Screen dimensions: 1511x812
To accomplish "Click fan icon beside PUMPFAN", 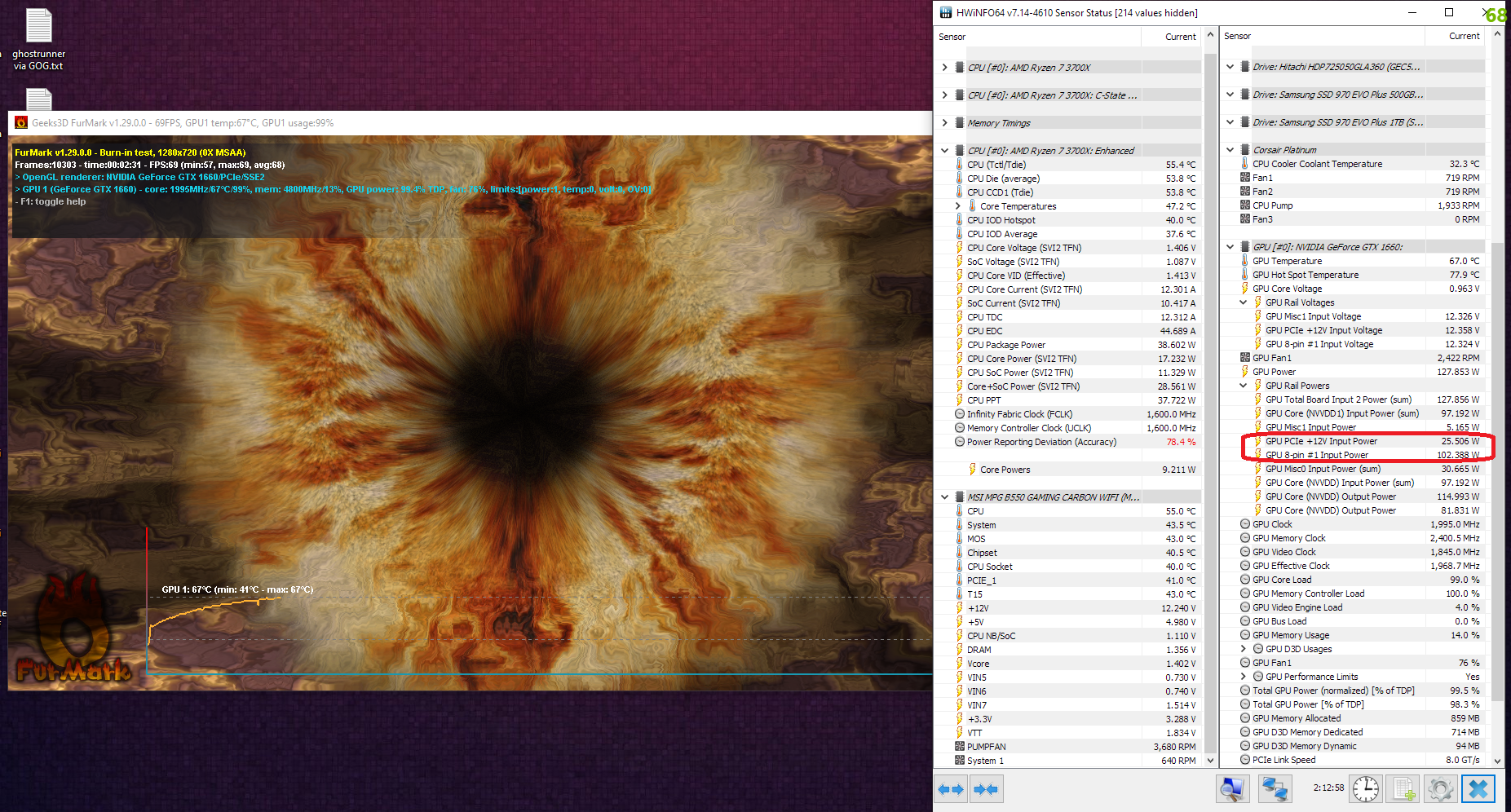I will click(x=960, y=747).
